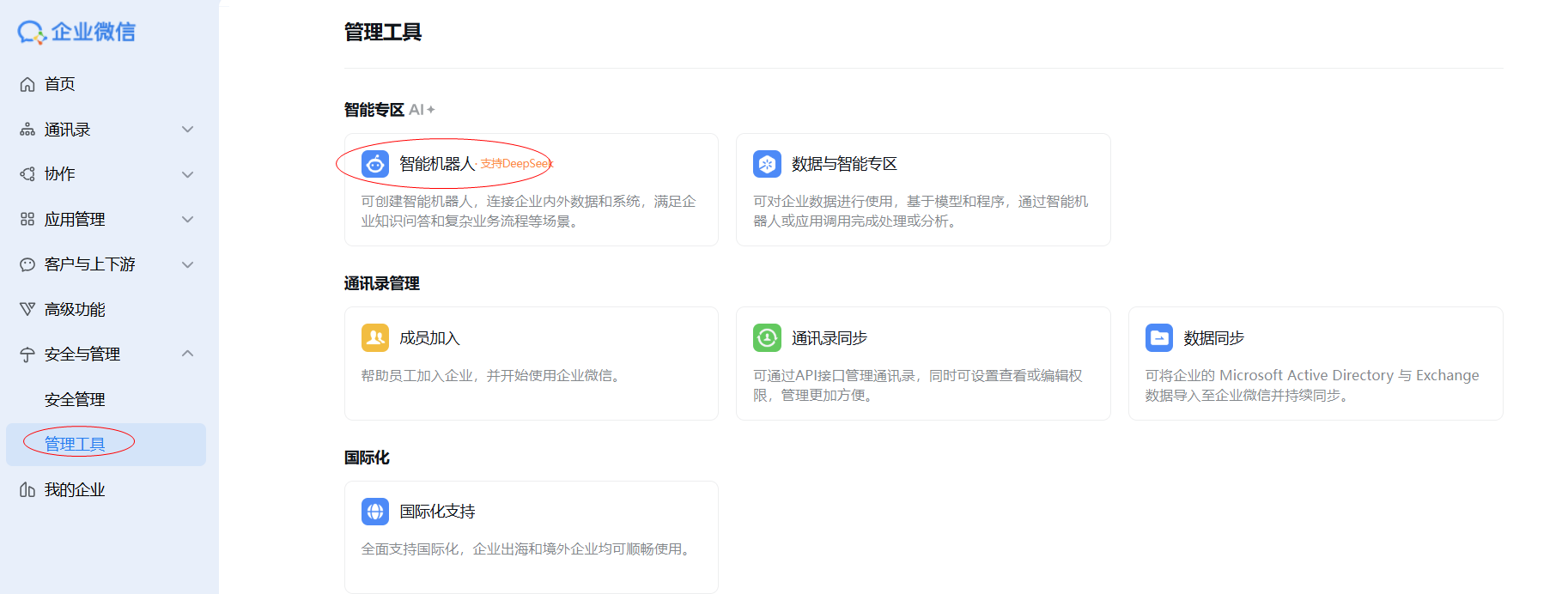The width and height of the screenshot is (1568, 594).
Task: Click the 国际化 section heading
Action: (367, 458)
